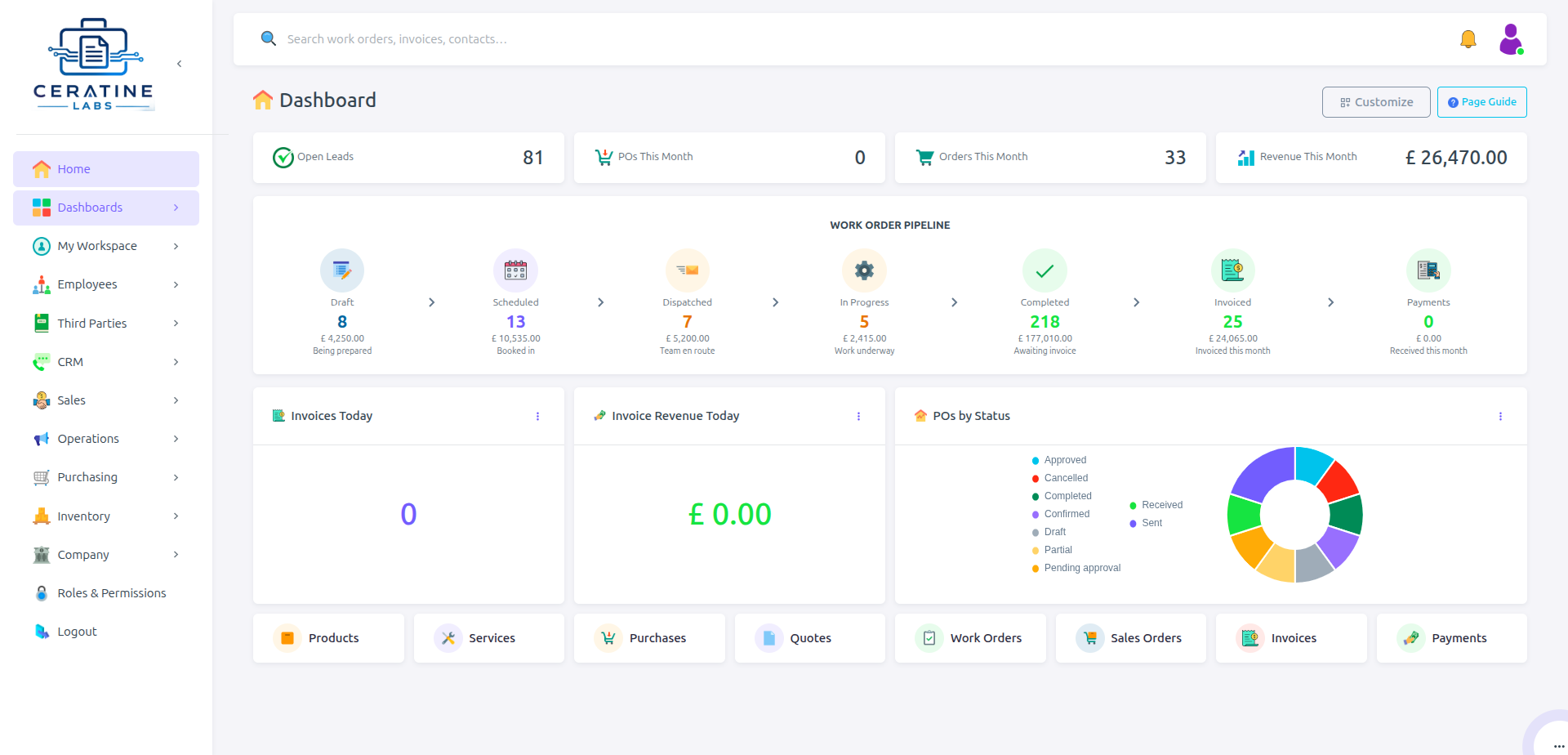The height and width of the screenshot is (755, 1568).
Task: Open the Products shortcut
Action: [328, 638]
